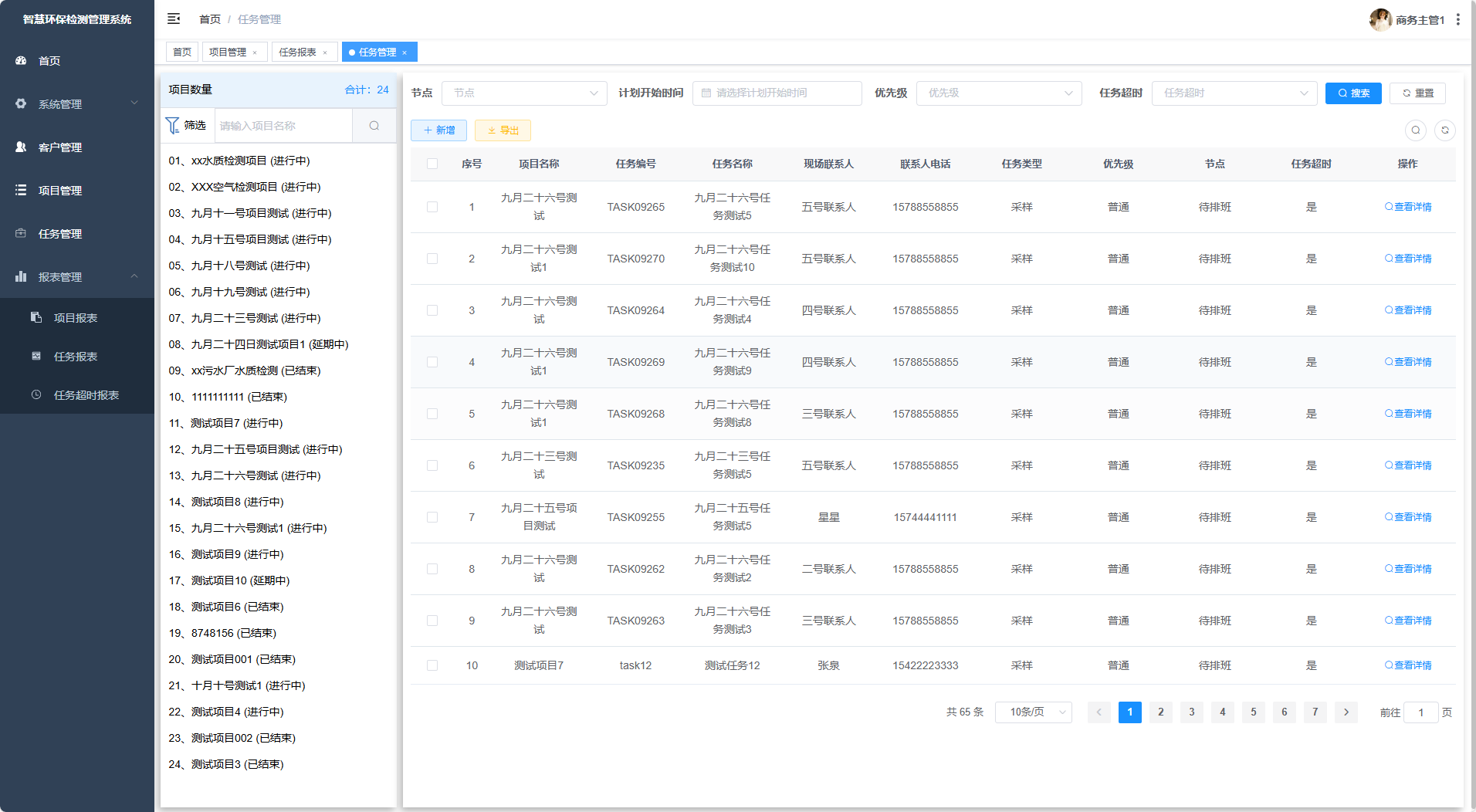The width and height of the screenshot is (1476, 812).
Task: Collapse the sidebar using the hamburger icon
Action: pyautogui.click(x=174, y=19)
